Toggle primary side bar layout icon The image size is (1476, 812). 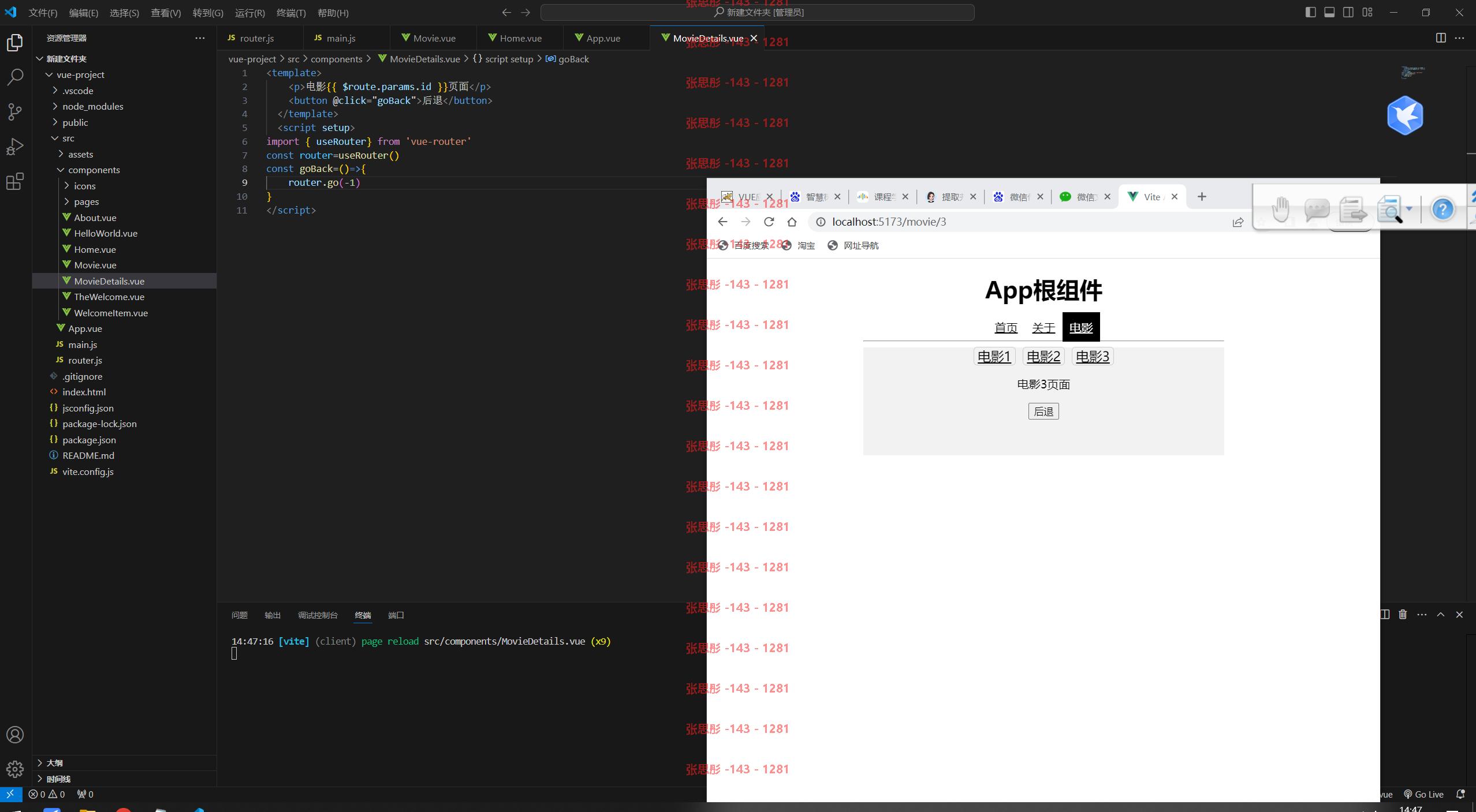1310,12
